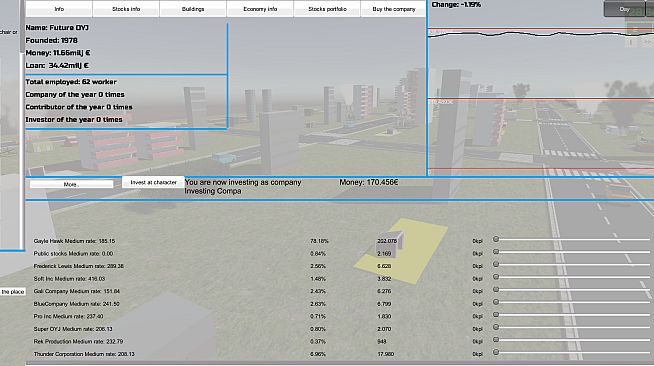654x366 pixels.
Task: Click 'Soft Inc Medium rate: 416.03' row
Action: click(69, 278)
